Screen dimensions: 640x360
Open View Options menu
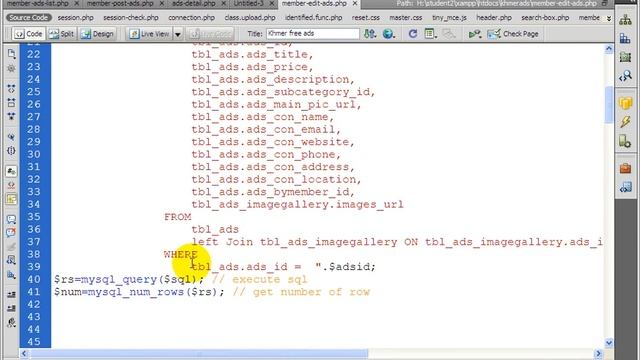430,34
